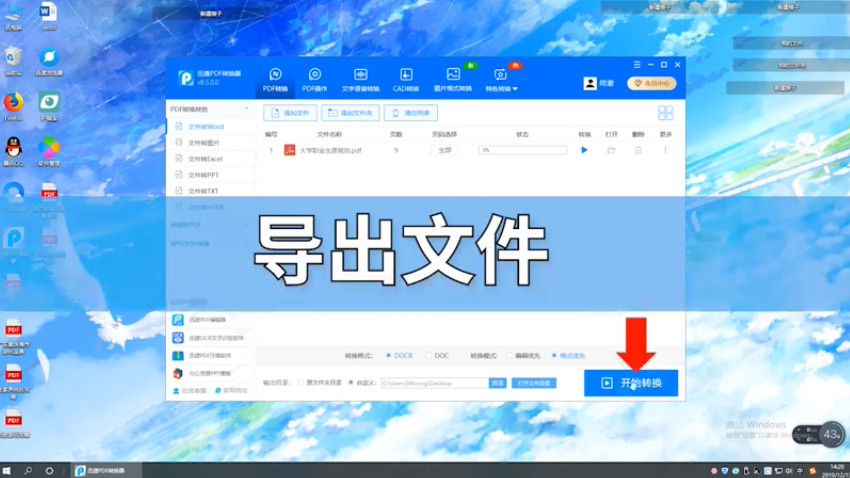The height and width of the screenshot is (478, 850).
Task: Open the VIP 会员中心 button
Action: [x=652, y=83]
